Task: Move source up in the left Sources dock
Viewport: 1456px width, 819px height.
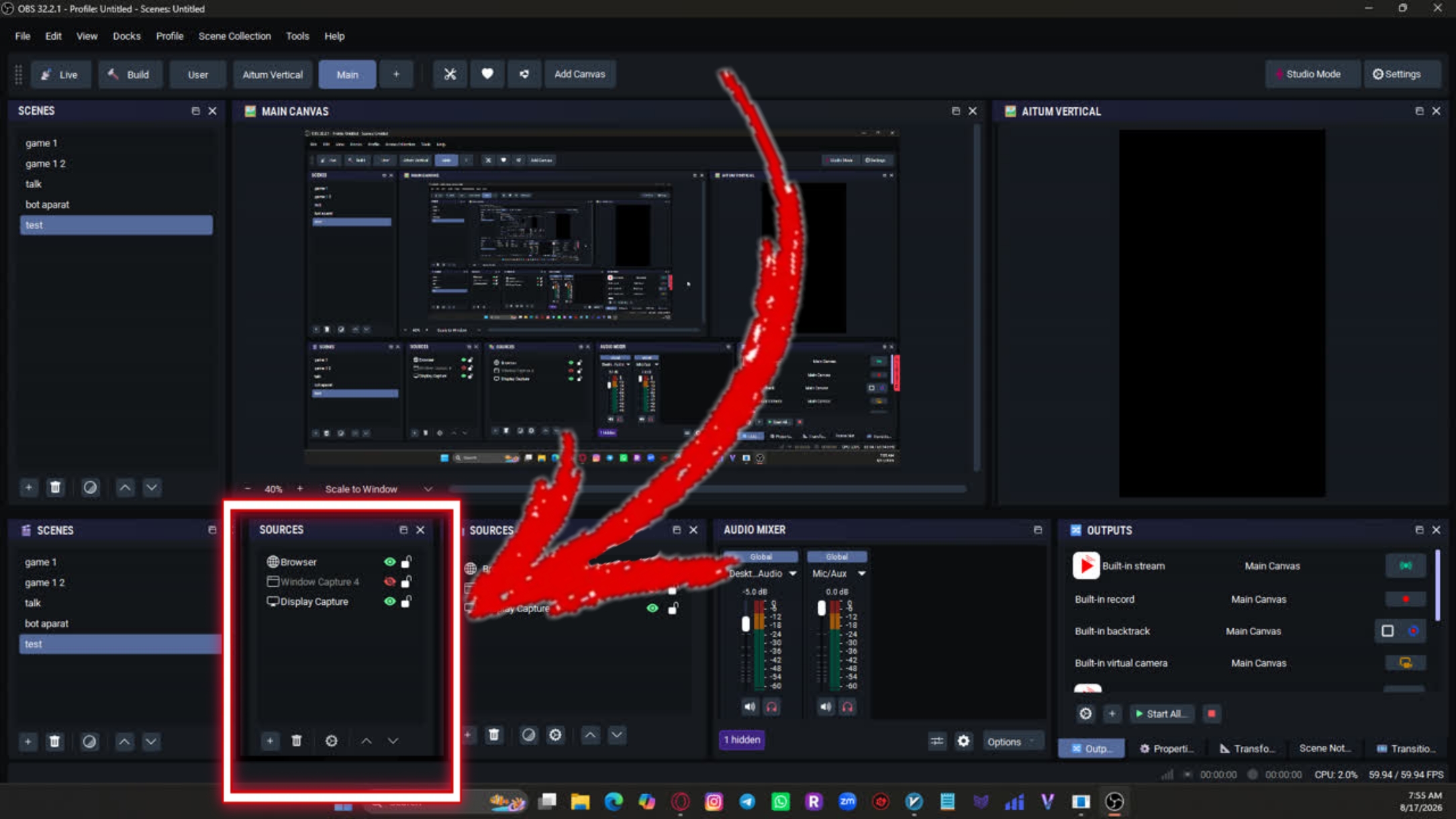Action: (367, 740)
